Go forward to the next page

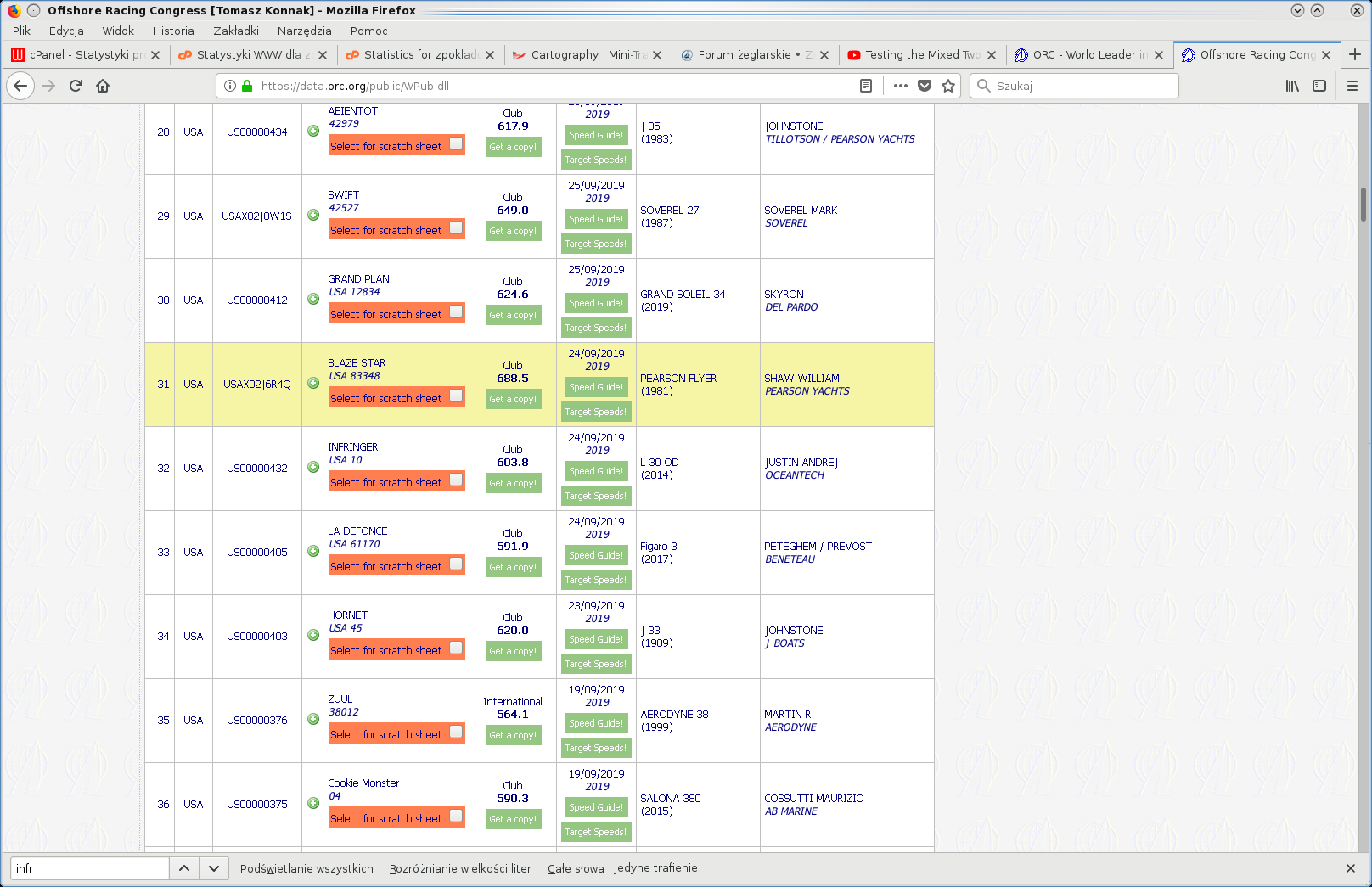point(48,86)
